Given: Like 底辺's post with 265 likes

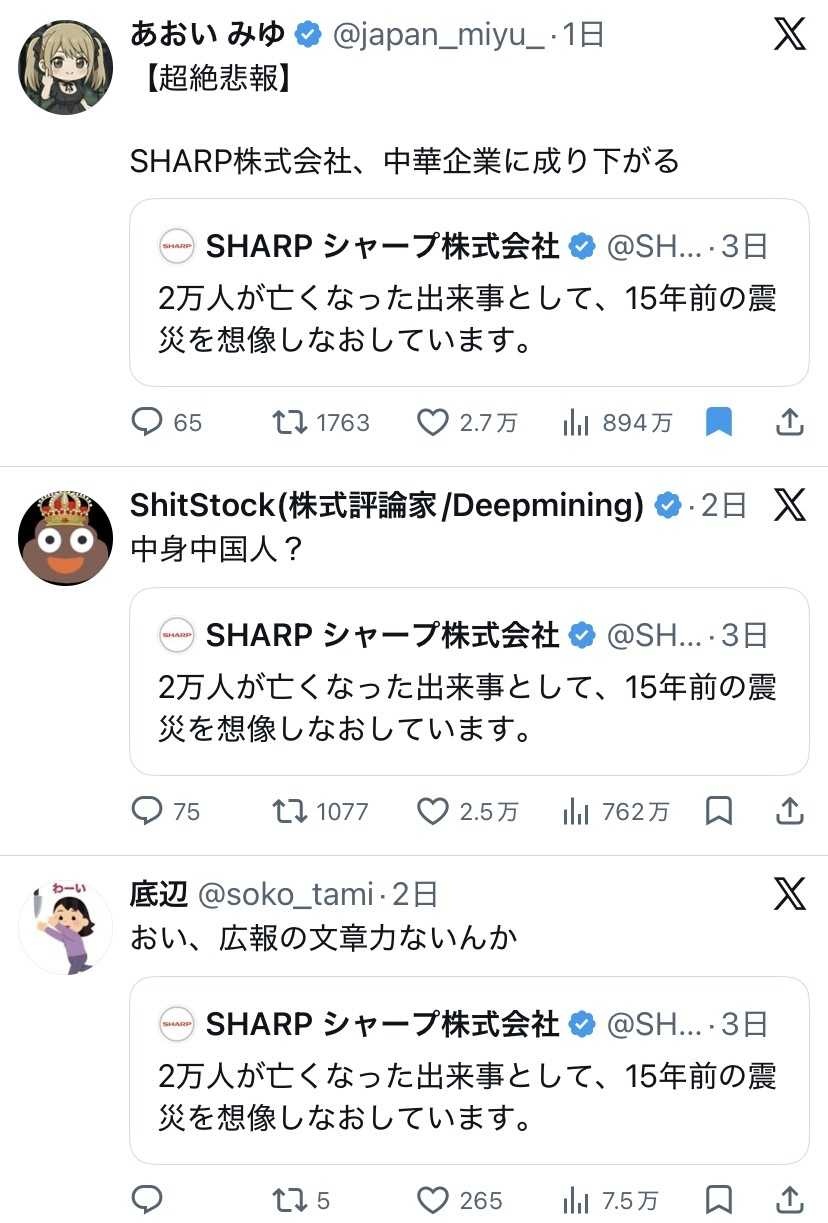Looking at the screenshot, I should [x=432, y=1199].
